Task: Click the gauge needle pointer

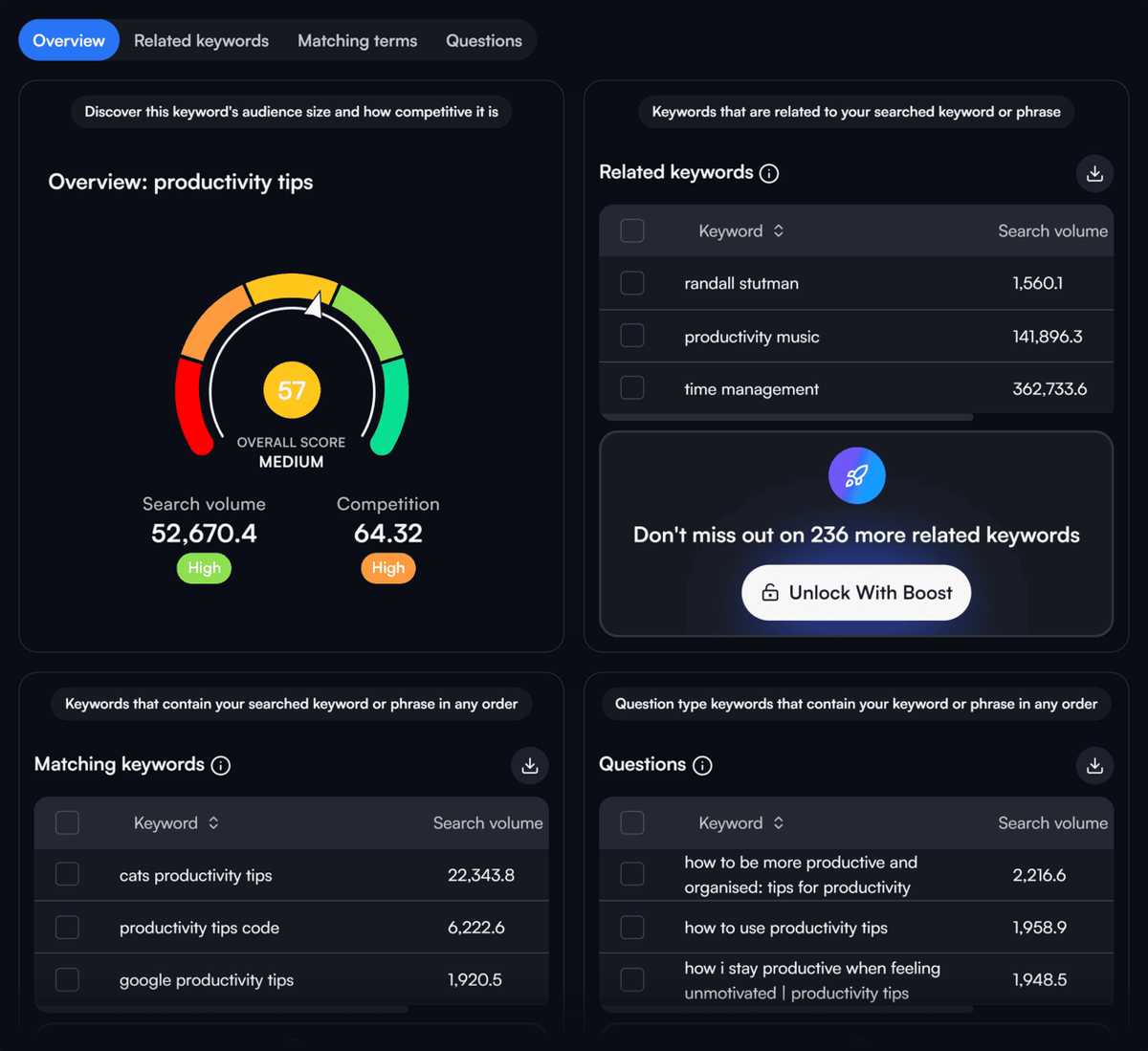Action: (x=314, y=306)
